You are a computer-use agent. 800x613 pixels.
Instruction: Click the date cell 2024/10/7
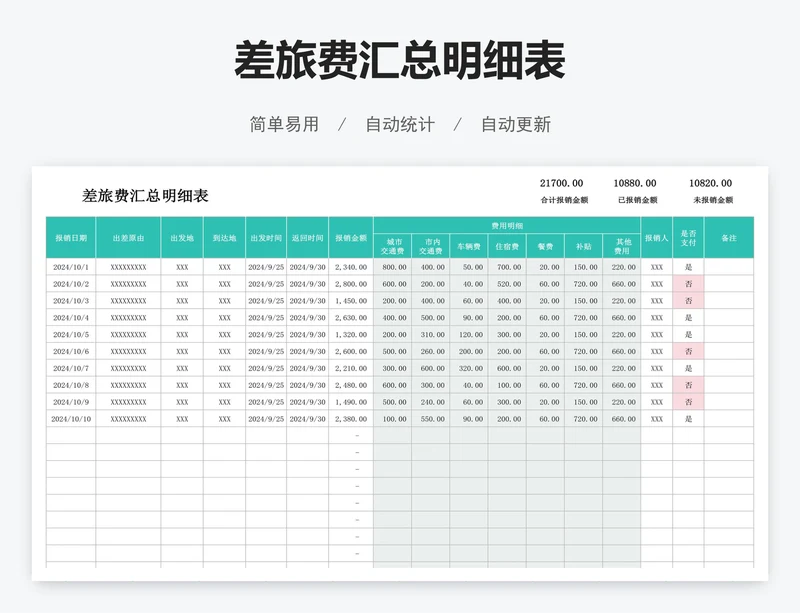71,368
